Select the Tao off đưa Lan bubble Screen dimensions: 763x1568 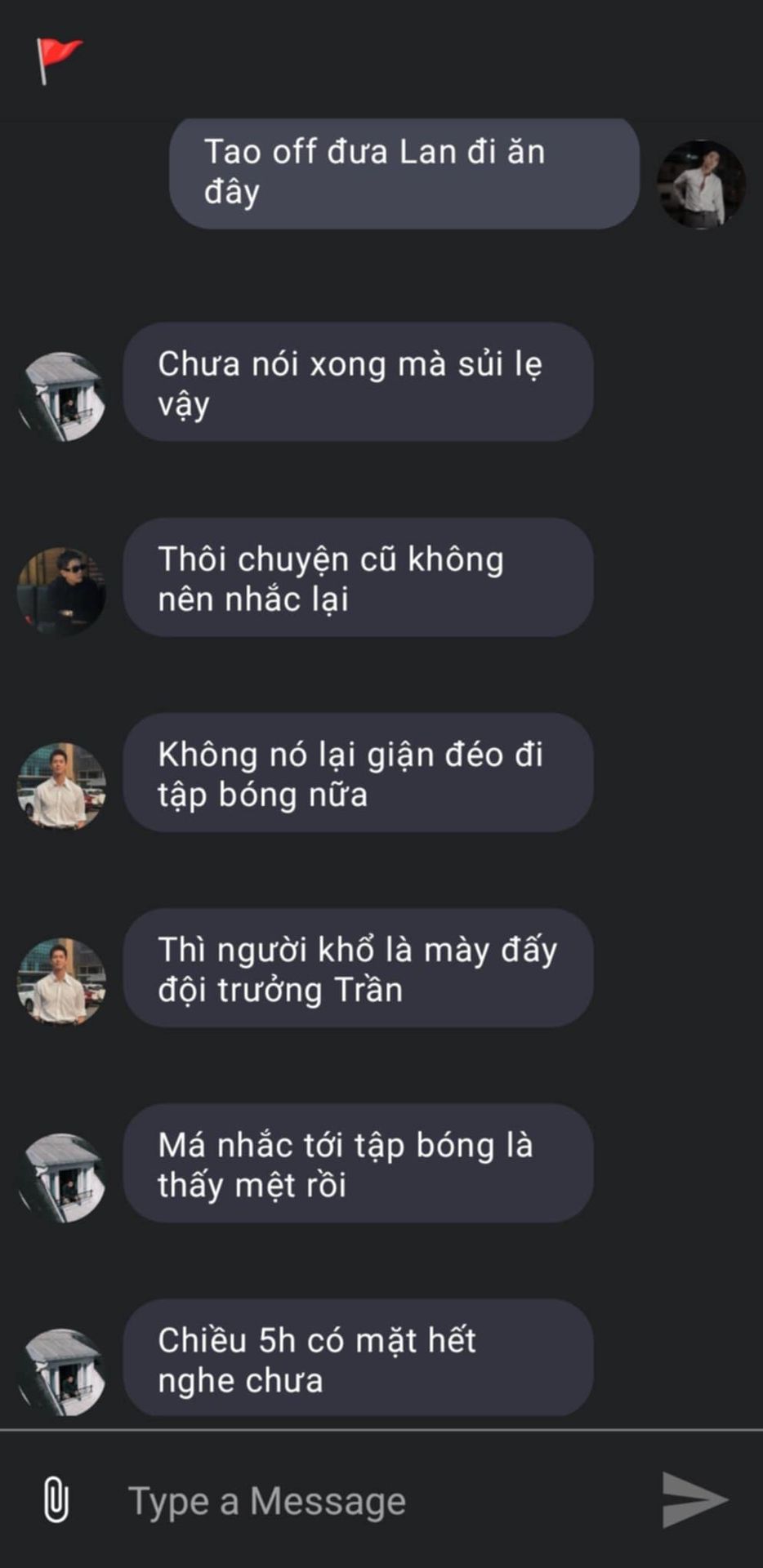pos(404,172)
